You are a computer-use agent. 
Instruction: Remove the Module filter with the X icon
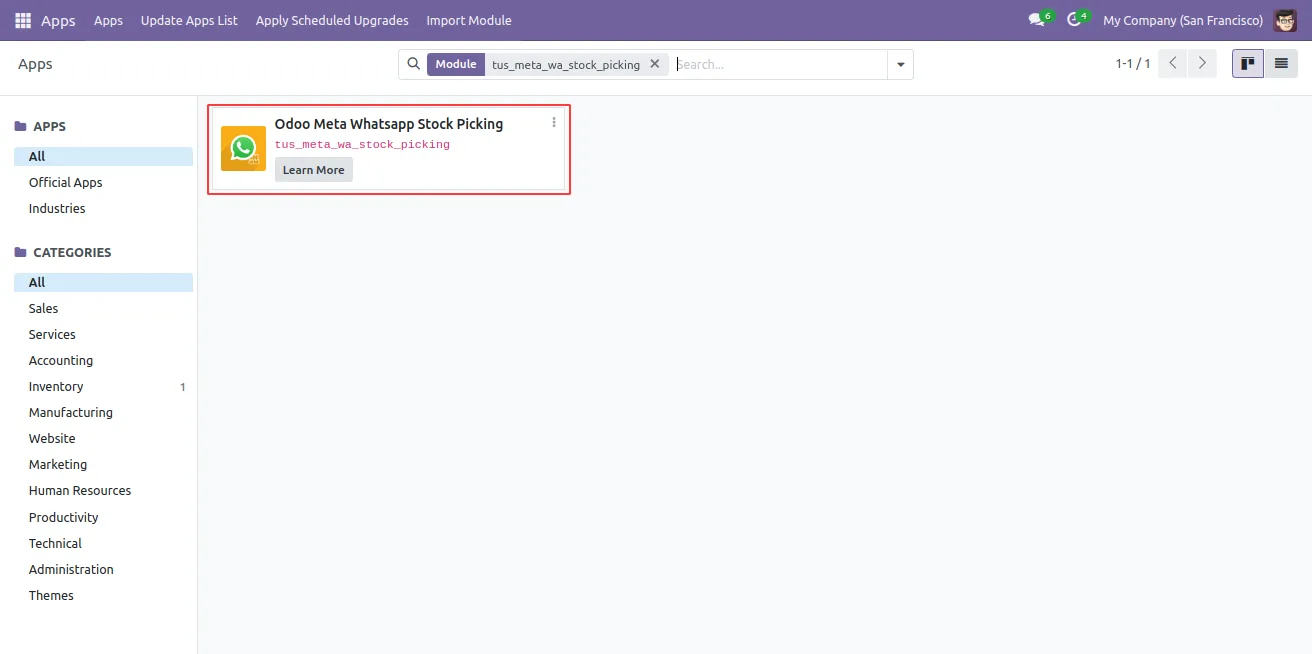tap(655, 64)
